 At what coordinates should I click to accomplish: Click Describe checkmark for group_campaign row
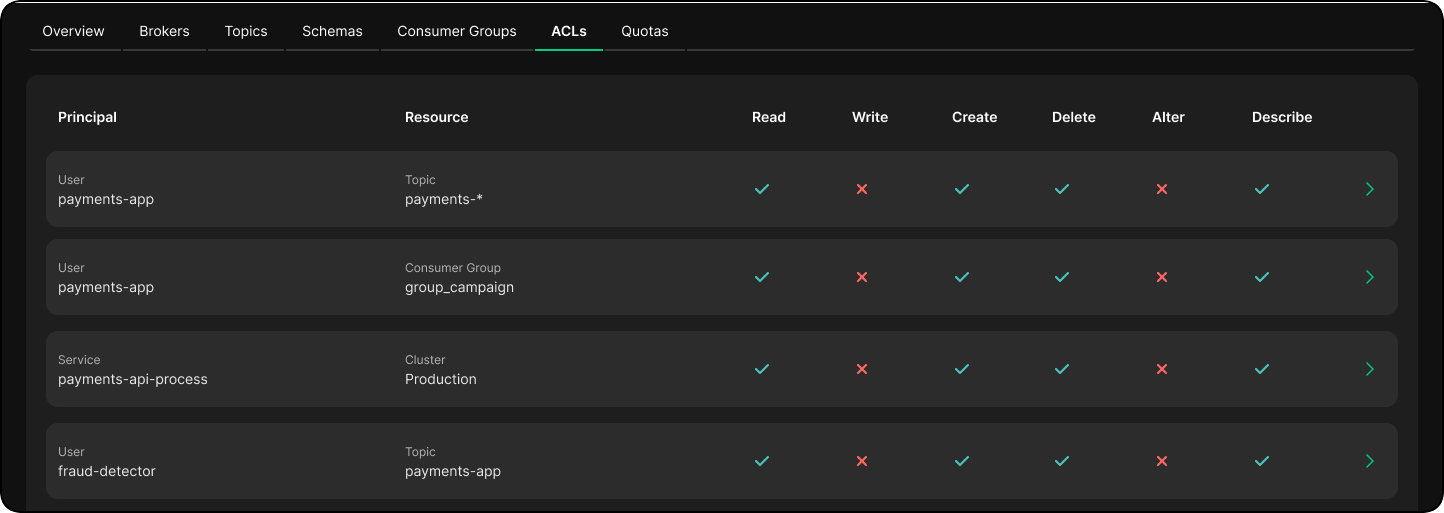tap(1262, 277)
